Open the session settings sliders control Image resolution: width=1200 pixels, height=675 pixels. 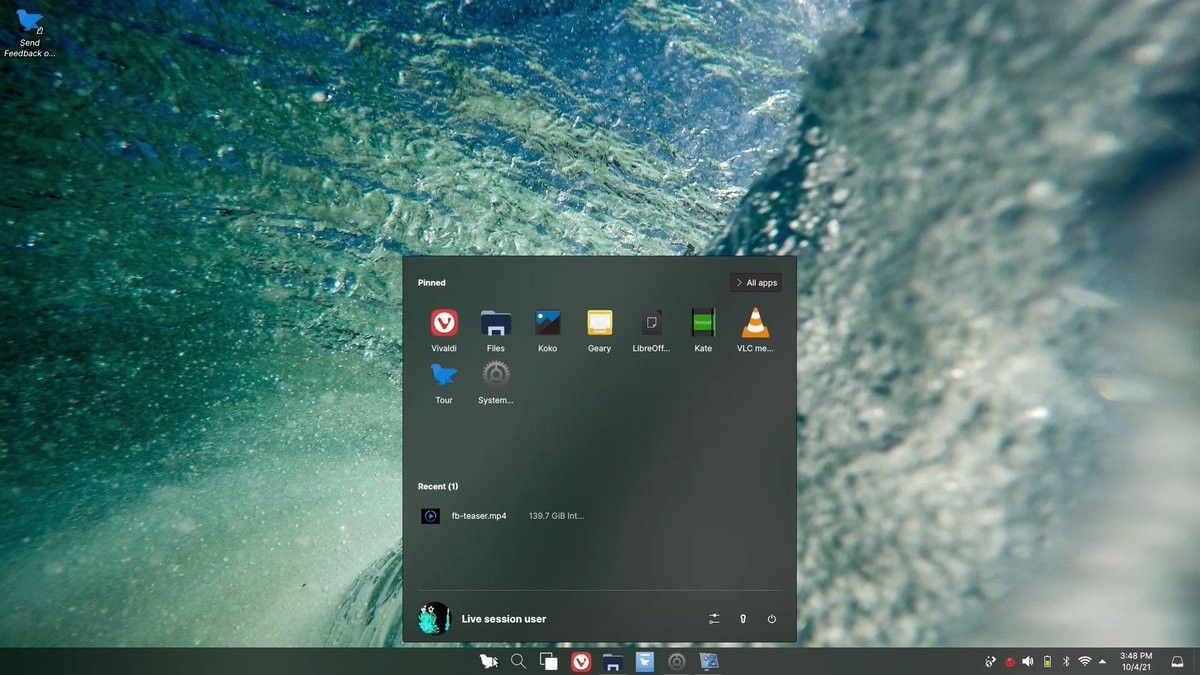click(x=714, y=618)
